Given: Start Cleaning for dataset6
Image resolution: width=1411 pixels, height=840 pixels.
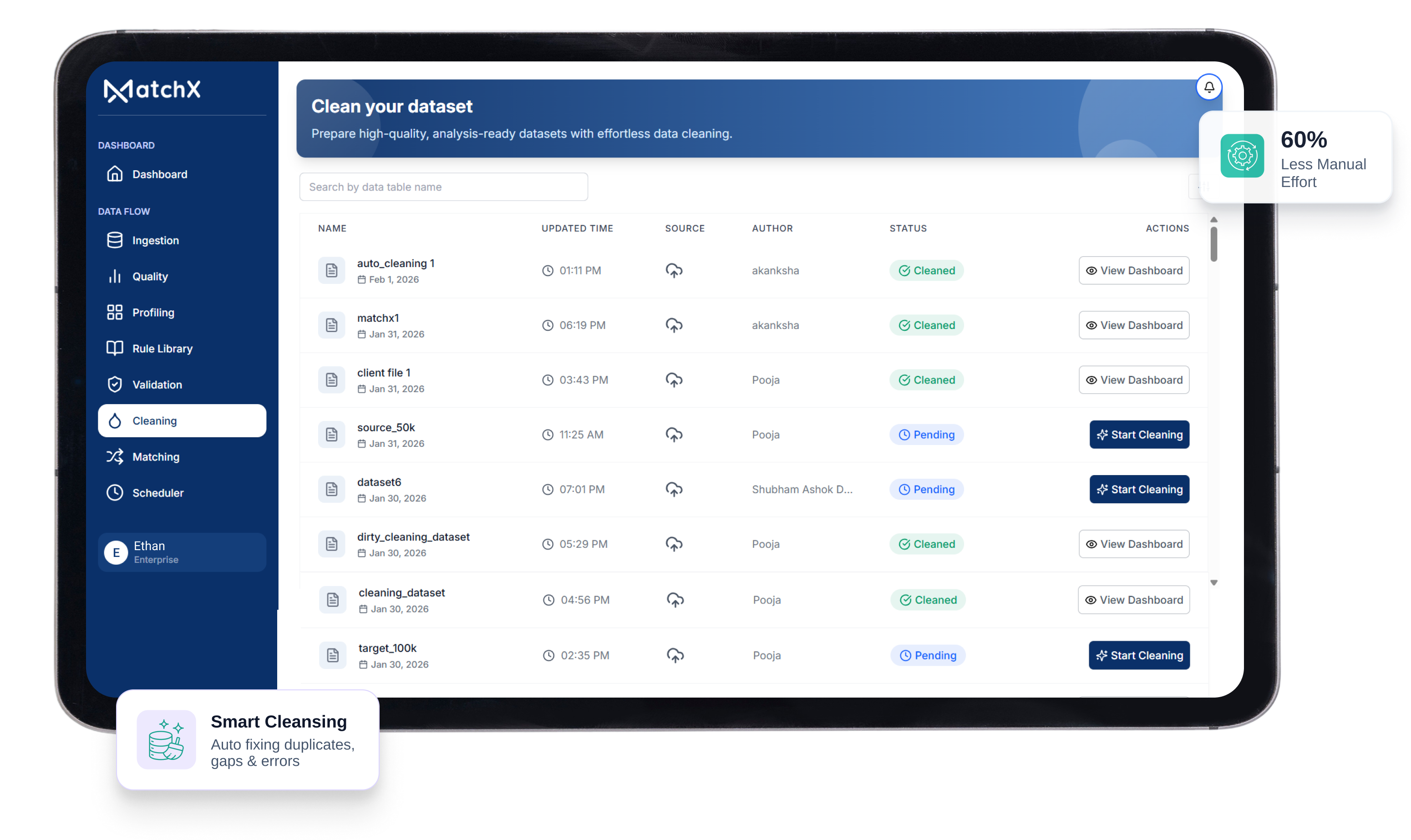Looking at the screenshot, I should [x=1139, y=489].
